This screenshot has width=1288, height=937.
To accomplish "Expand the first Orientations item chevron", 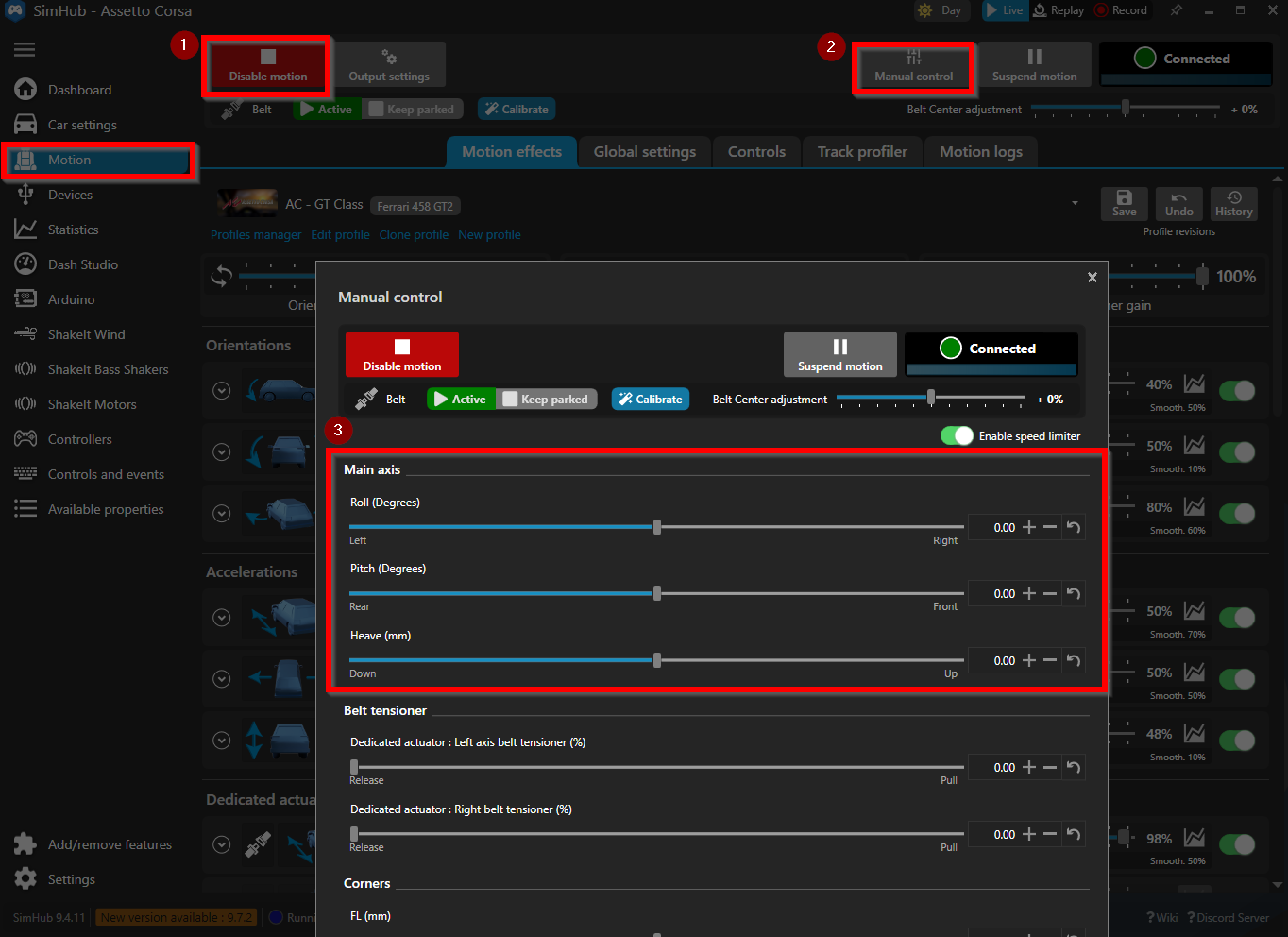I will (x=221, y=391).
